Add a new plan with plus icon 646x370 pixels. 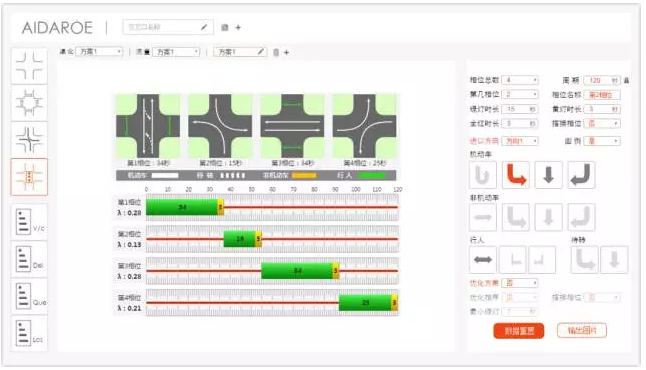pos(286,52)
